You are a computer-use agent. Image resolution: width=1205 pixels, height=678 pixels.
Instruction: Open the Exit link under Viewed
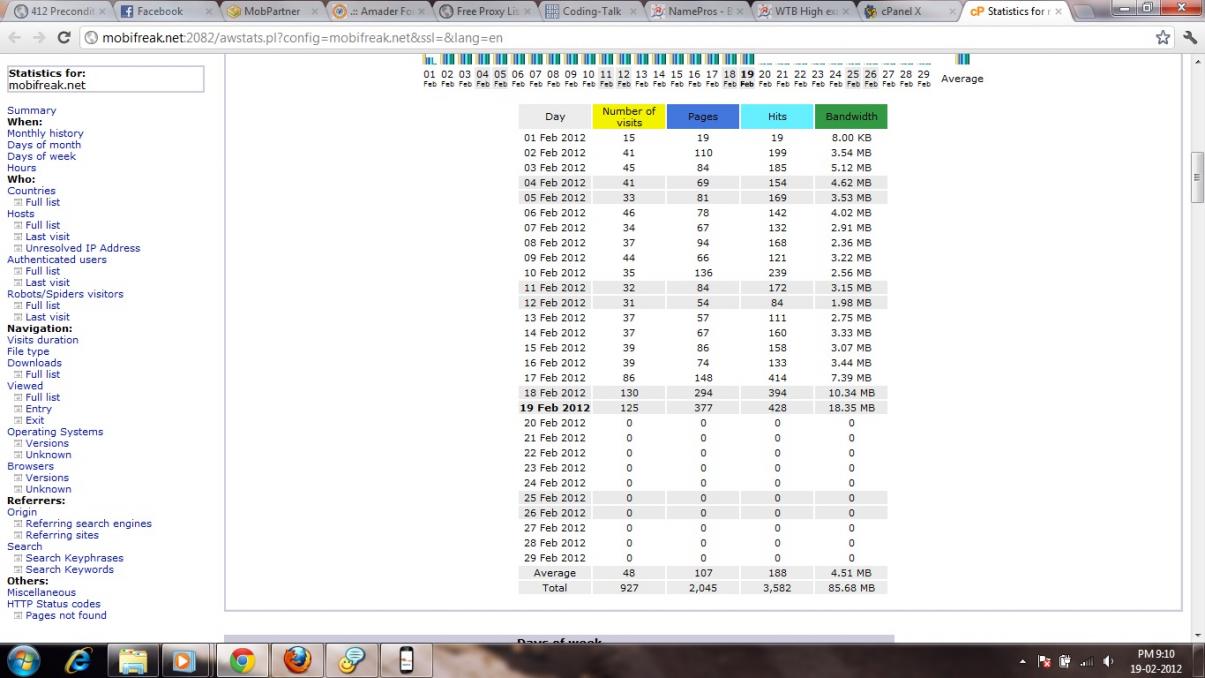click(35, 421)
